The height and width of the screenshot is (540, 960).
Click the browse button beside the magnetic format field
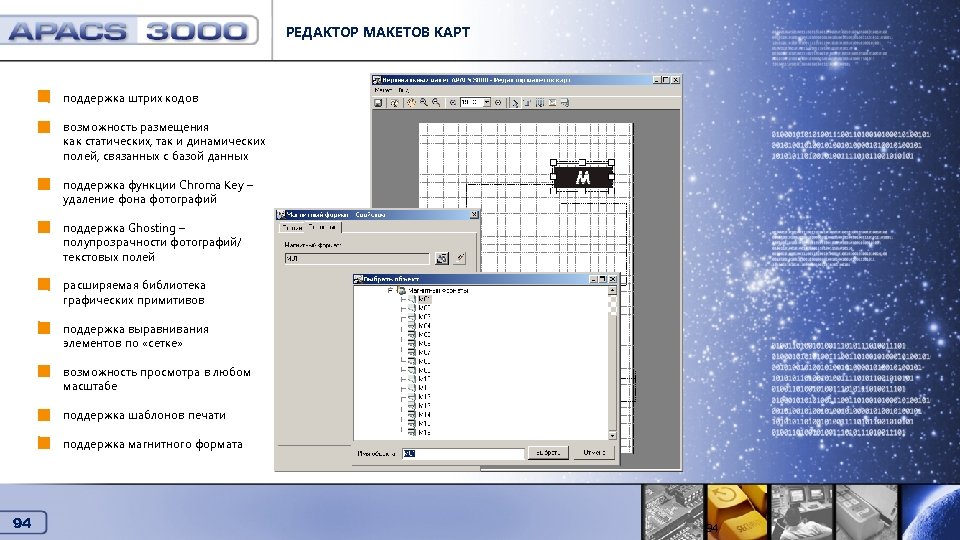click(442, 258)
